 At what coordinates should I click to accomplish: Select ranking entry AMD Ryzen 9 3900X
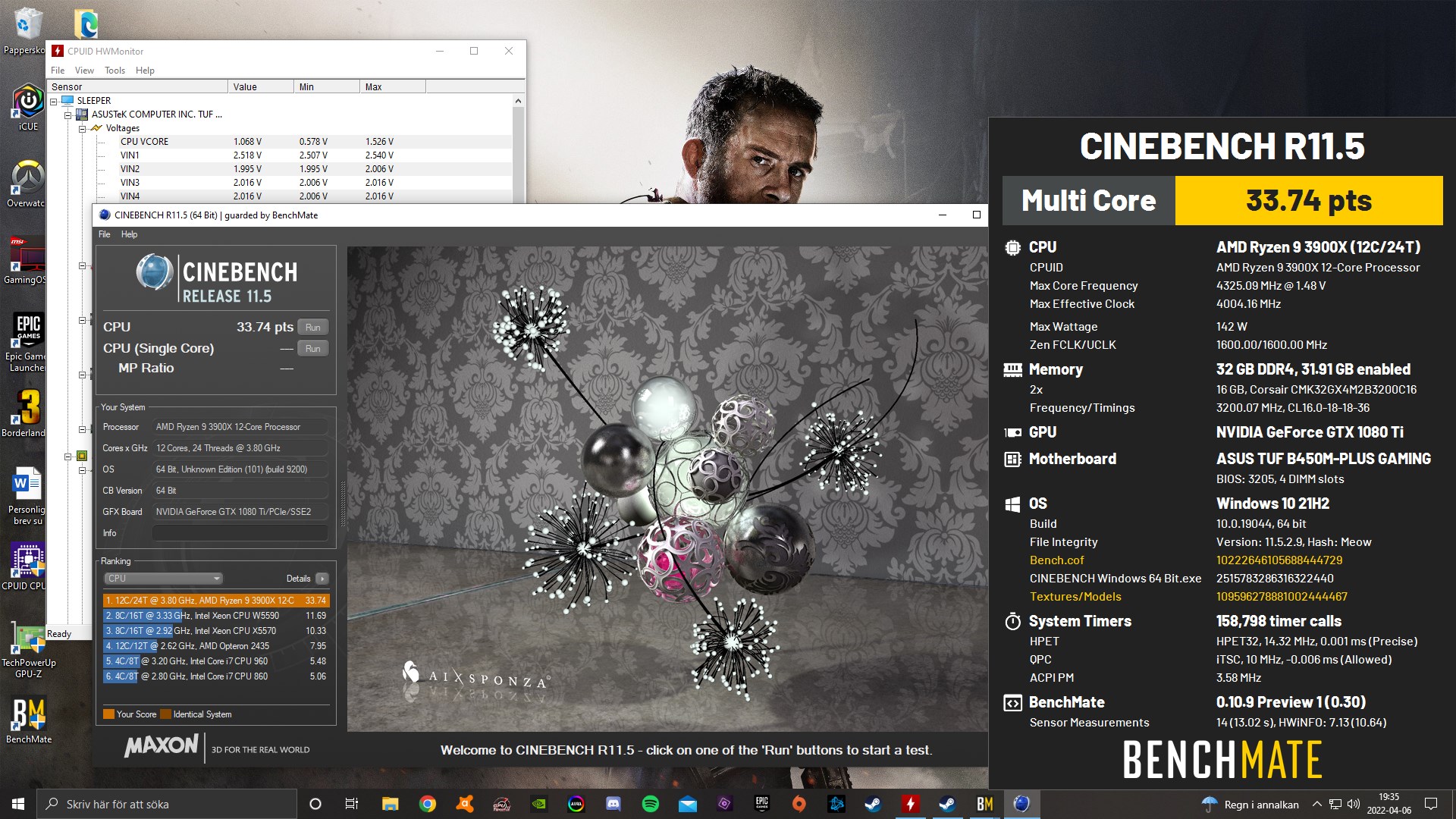[215, 601]
